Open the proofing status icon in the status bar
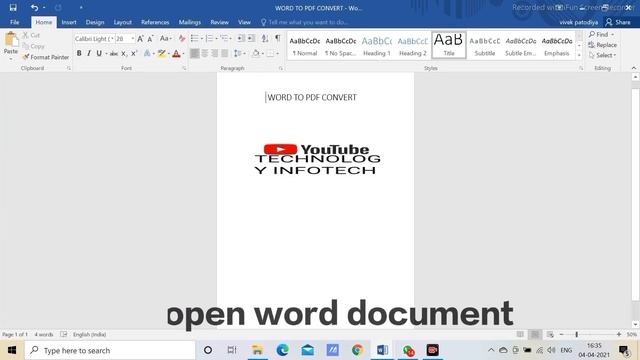This screenshot has height=360, width=640. pyautogui.click(x=64, y=334)
